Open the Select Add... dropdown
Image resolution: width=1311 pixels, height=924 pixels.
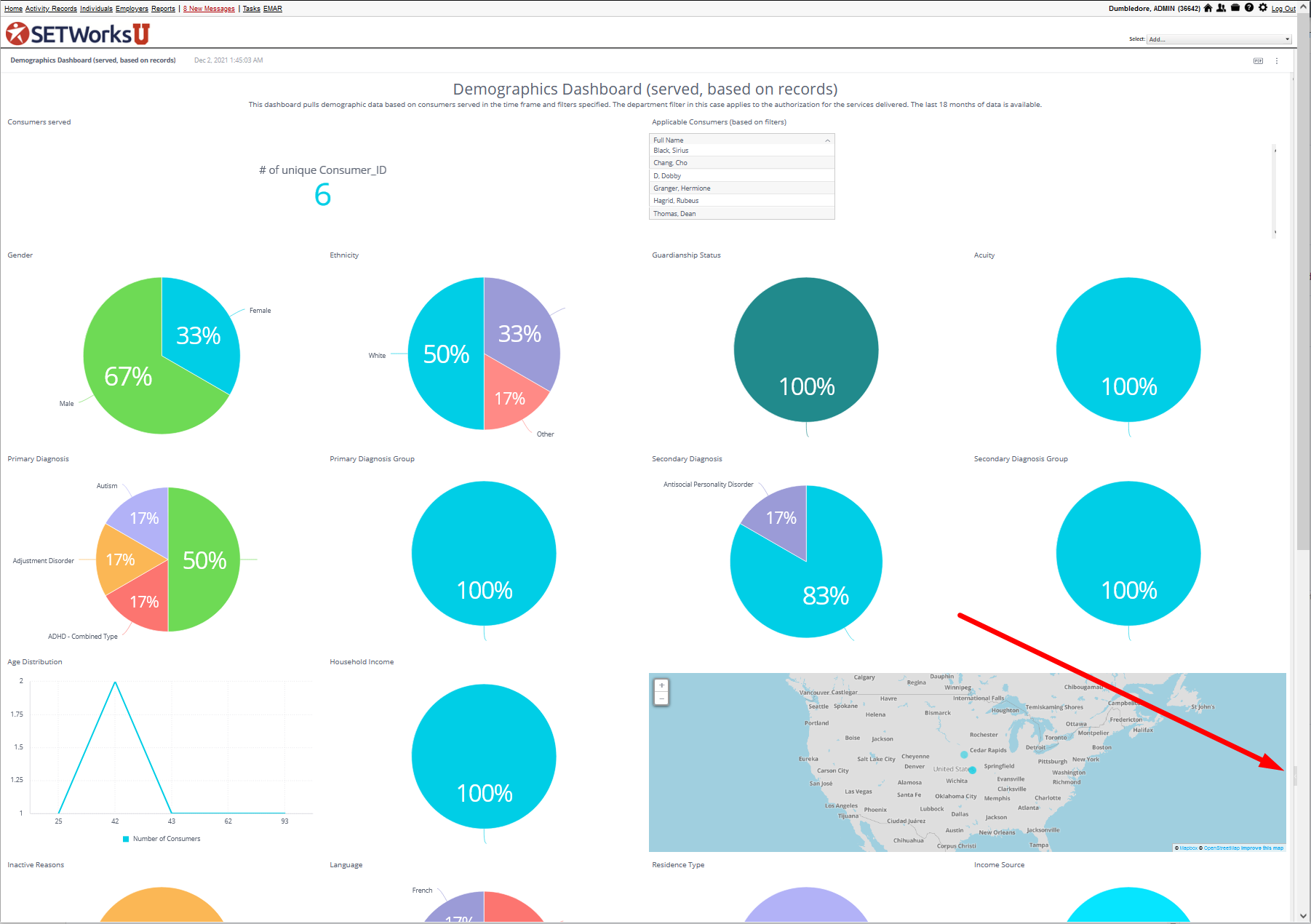pyautogui.click(x=1219, y=39)
